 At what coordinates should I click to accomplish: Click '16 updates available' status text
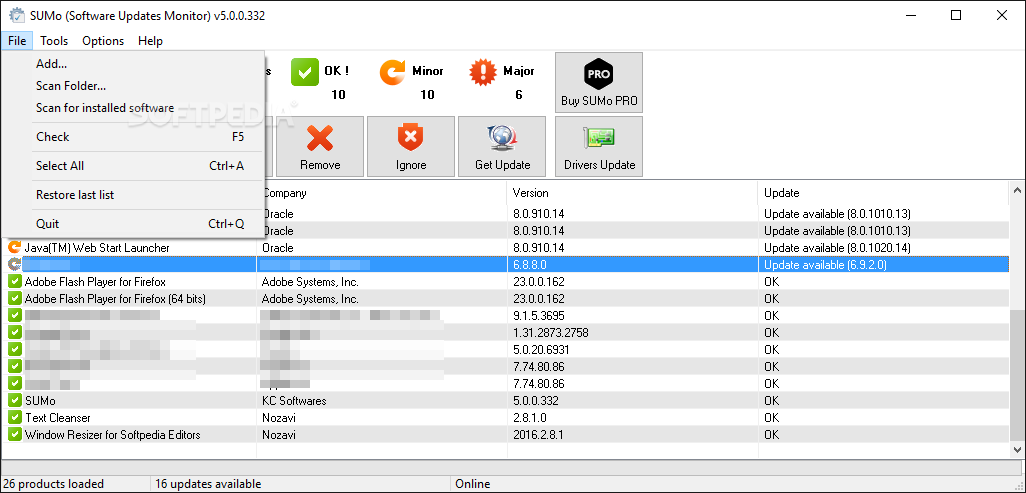point(208,484)
